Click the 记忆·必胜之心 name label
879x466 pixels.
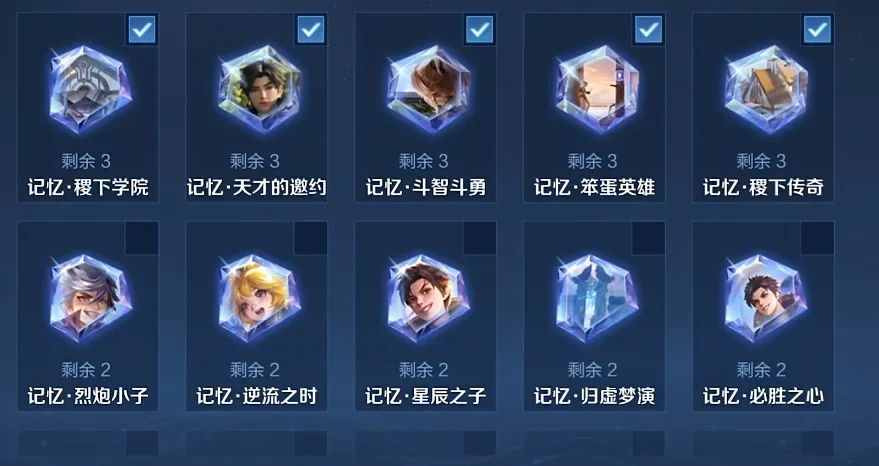click(764, 396)
